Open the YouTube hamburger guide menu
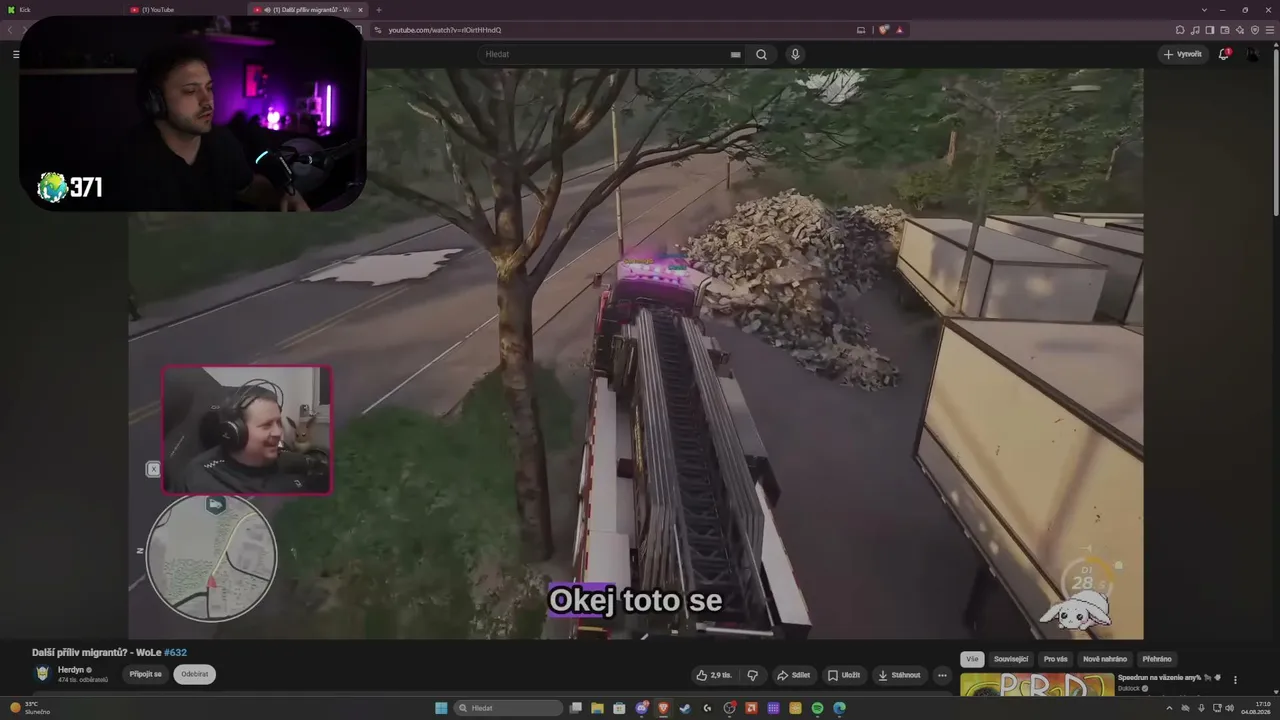The width and height of the screenshot is (1280, 720). click(x=15, y=54)
